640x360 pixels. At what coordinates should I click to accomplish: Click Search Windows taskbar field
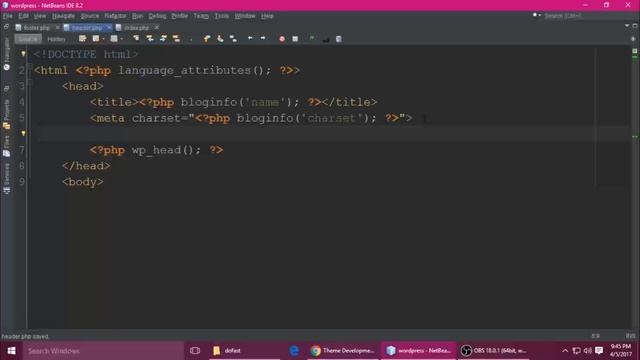pos(103,351)
